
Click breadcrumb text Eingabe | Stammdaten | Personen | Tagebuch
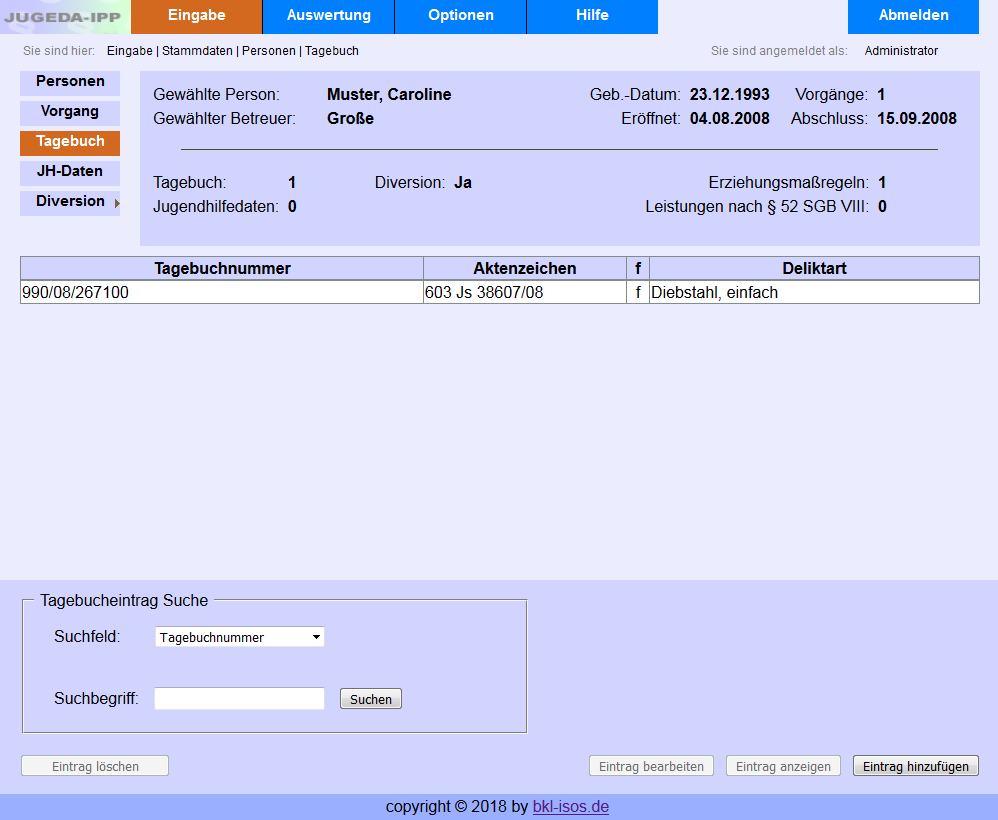click(232, 51)
